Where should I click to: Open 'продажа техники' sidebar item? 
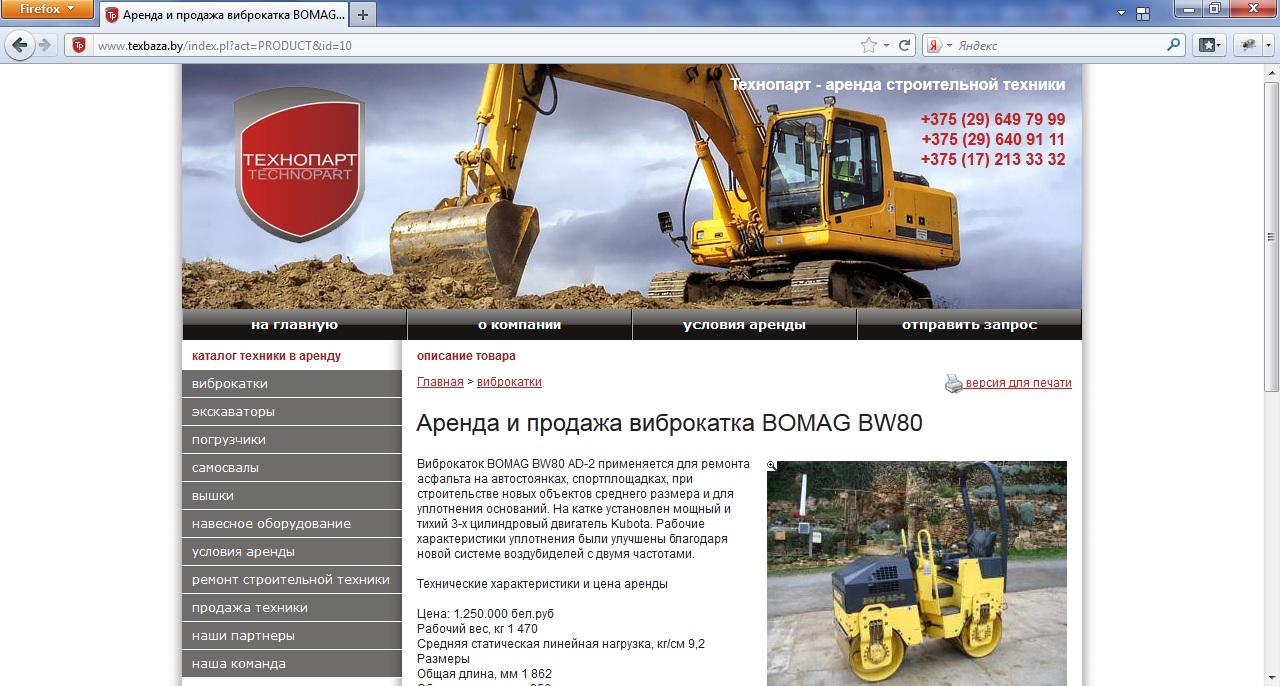pyautogui.click(x=291, y=608)
